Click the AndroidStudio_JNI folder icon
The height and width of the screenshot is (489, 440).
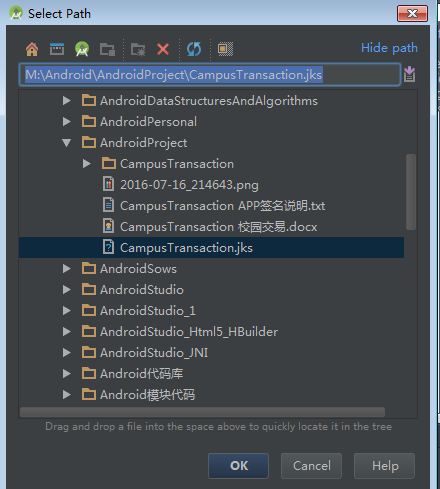[x=89, y=352]
